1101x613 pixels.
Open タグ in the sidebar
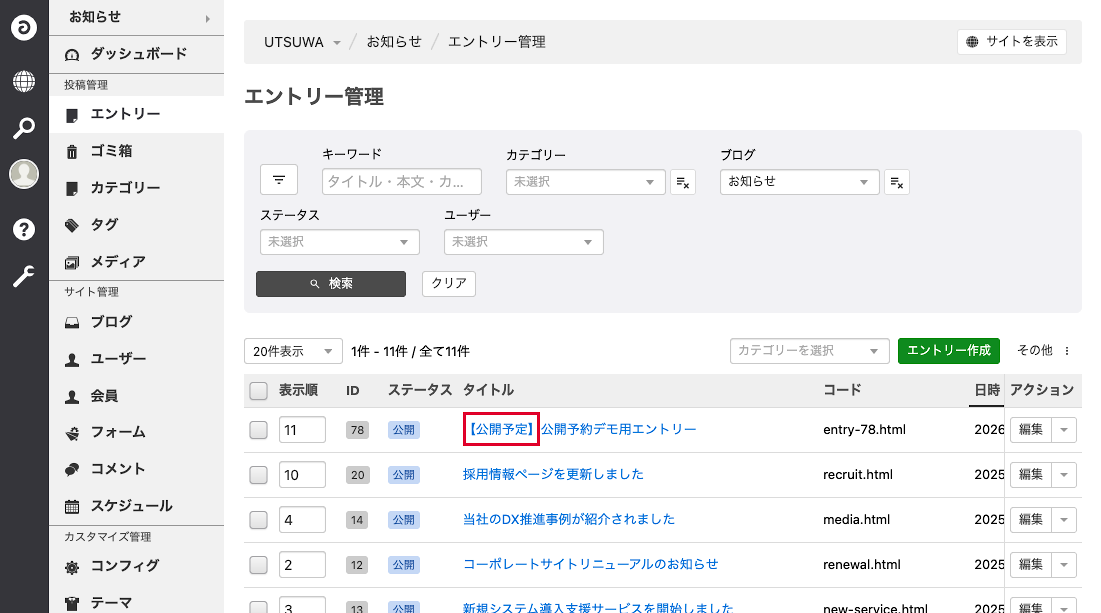click(136, 225)
